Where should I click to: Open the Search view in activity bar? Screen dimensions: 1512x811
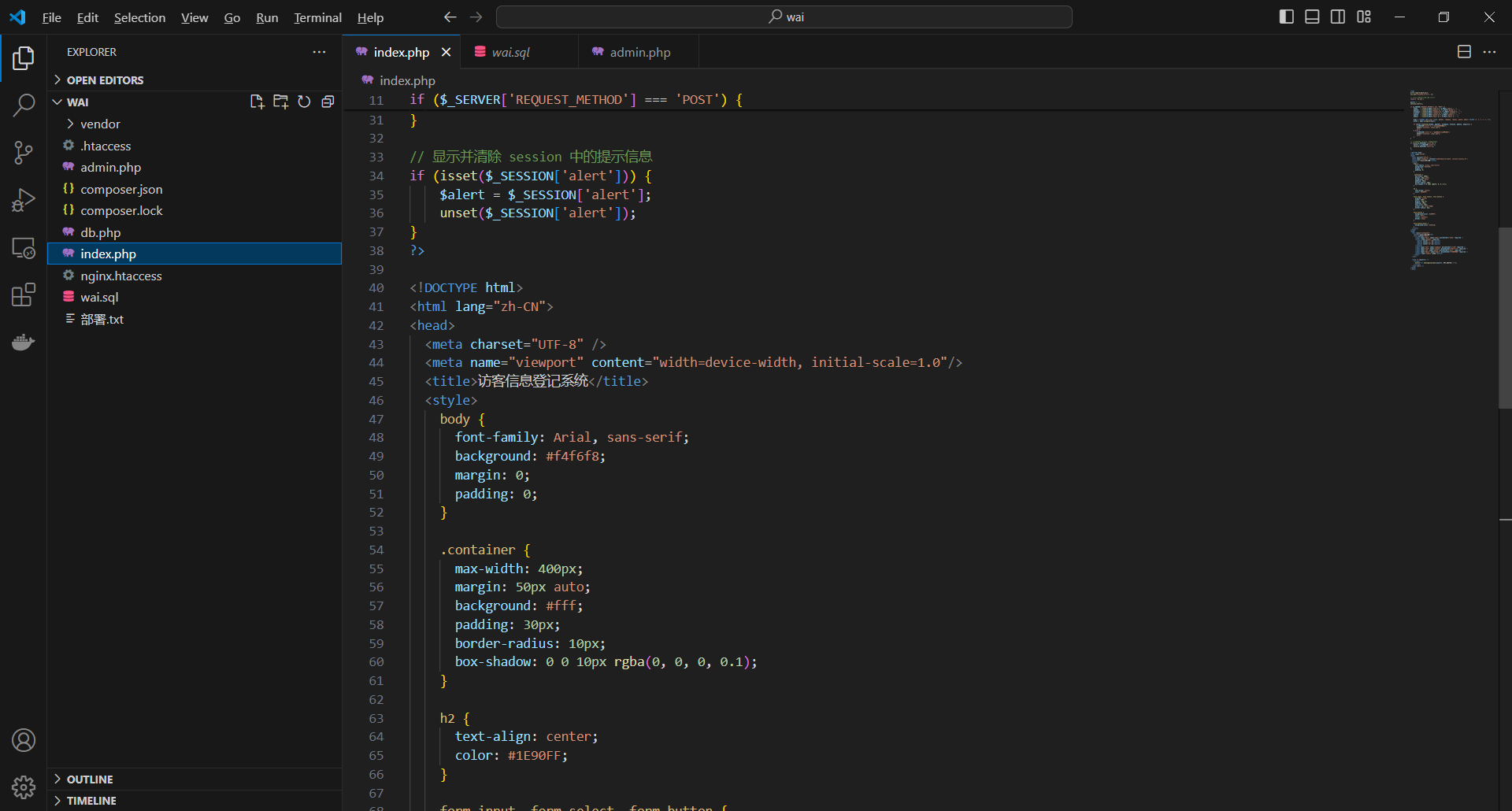pyautogui.click(x=24, y=105)
